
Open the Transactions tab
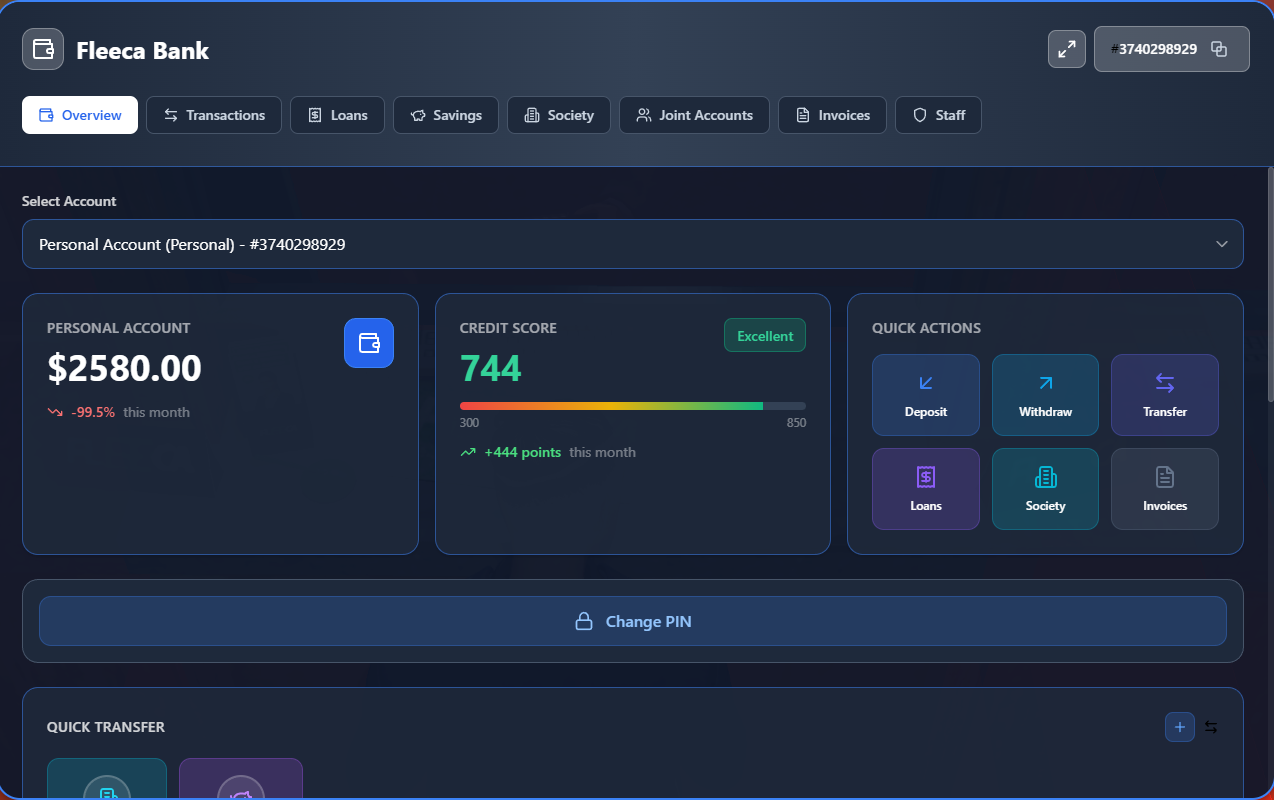[214, 115]
